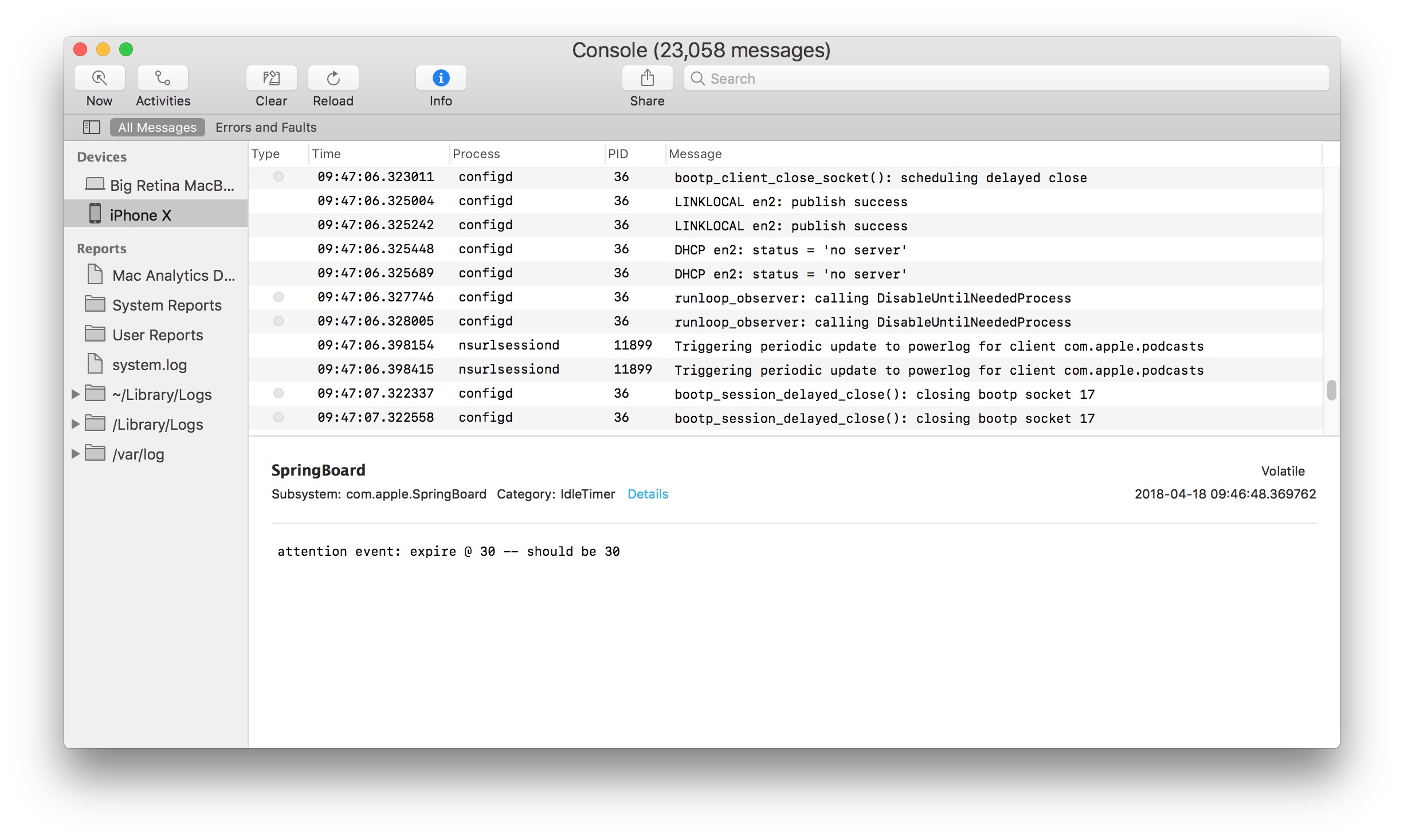The height and width of the screenshot is (840, 1404).
Task: Click the SpringBoard detail heading
Action: tap(318, 470)
